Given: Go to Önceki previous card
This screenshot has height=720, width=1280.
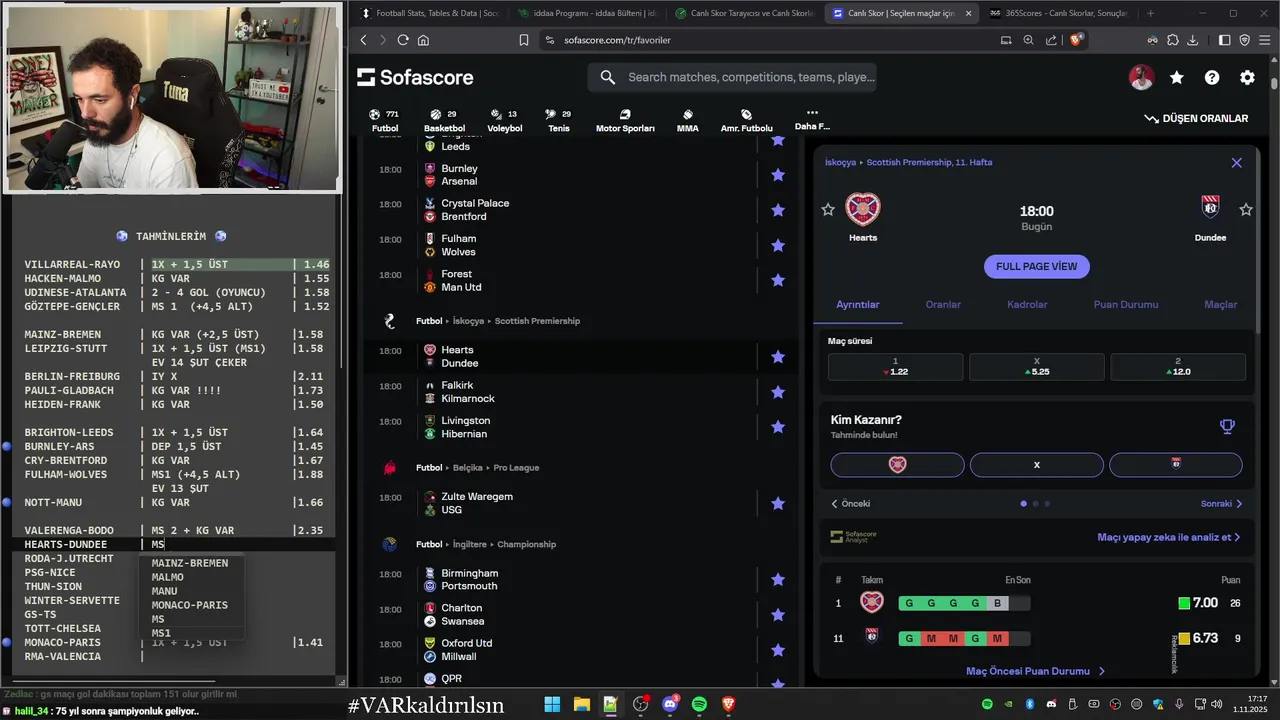Looking at the screenshot, I should [x=851, y=504].
